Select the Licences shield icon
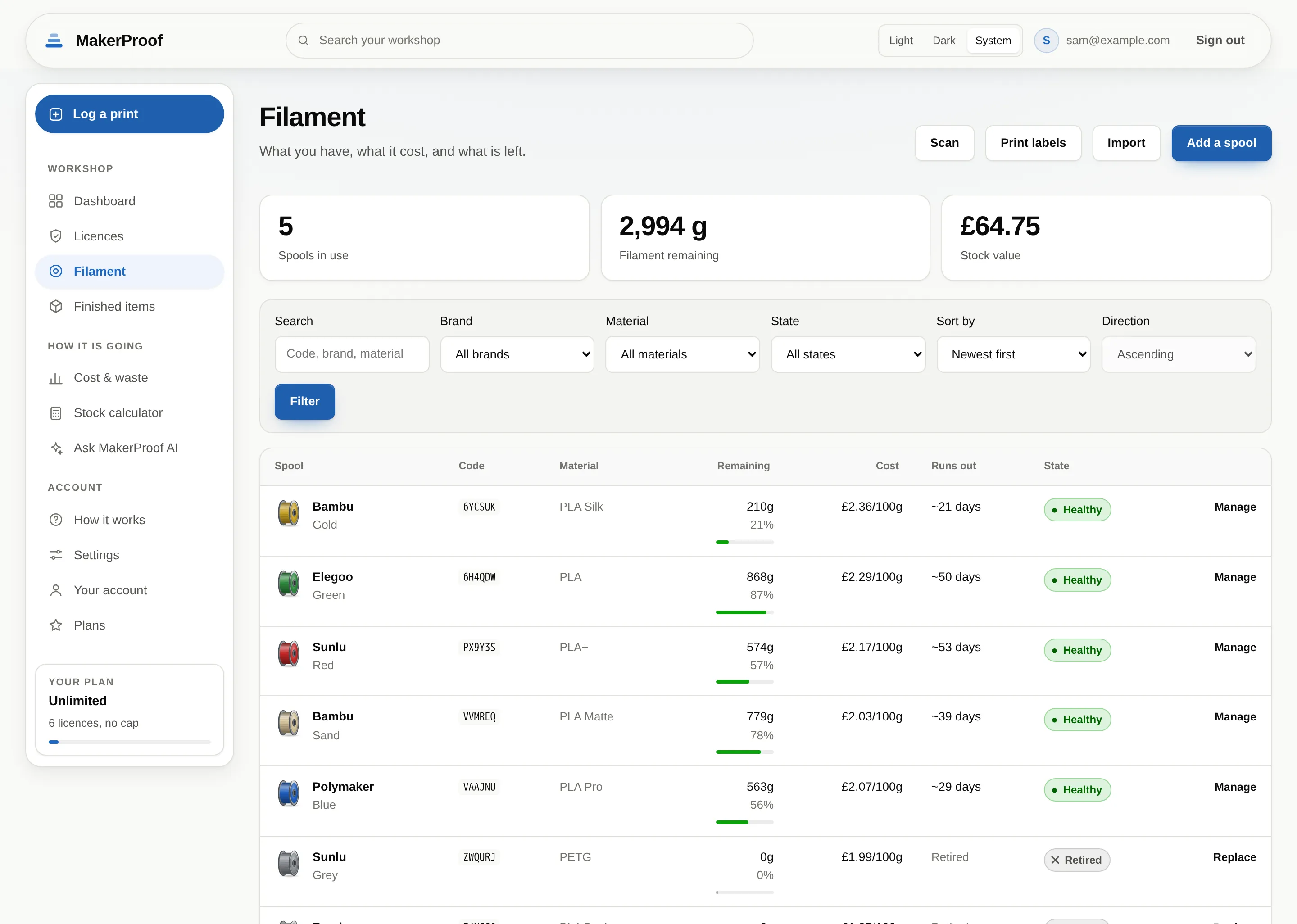1297x924 pixels. (x=56, y=236)
